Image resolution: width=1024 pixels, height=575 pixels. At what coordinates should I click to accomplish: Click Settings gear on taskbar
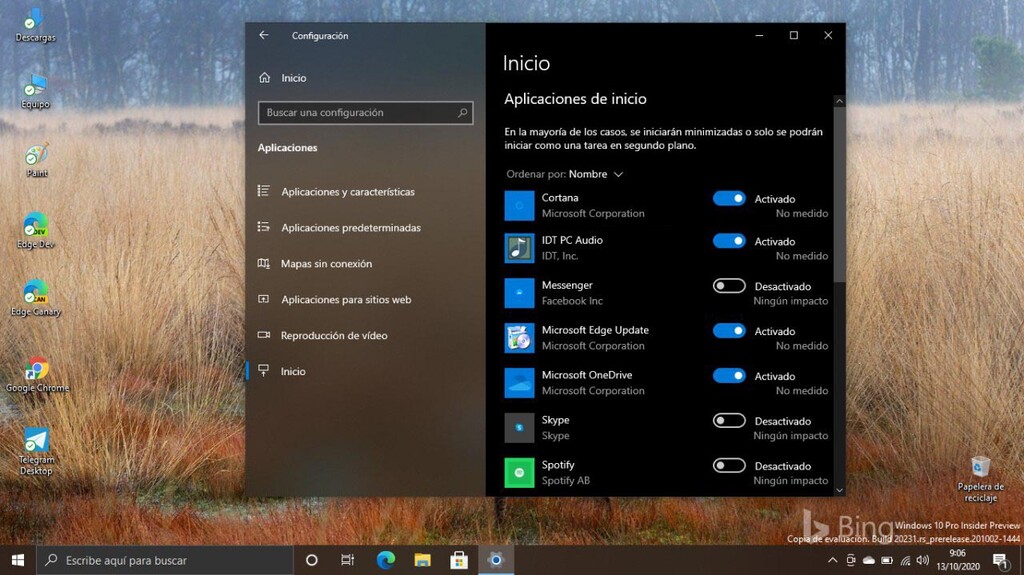pos(496,560)
